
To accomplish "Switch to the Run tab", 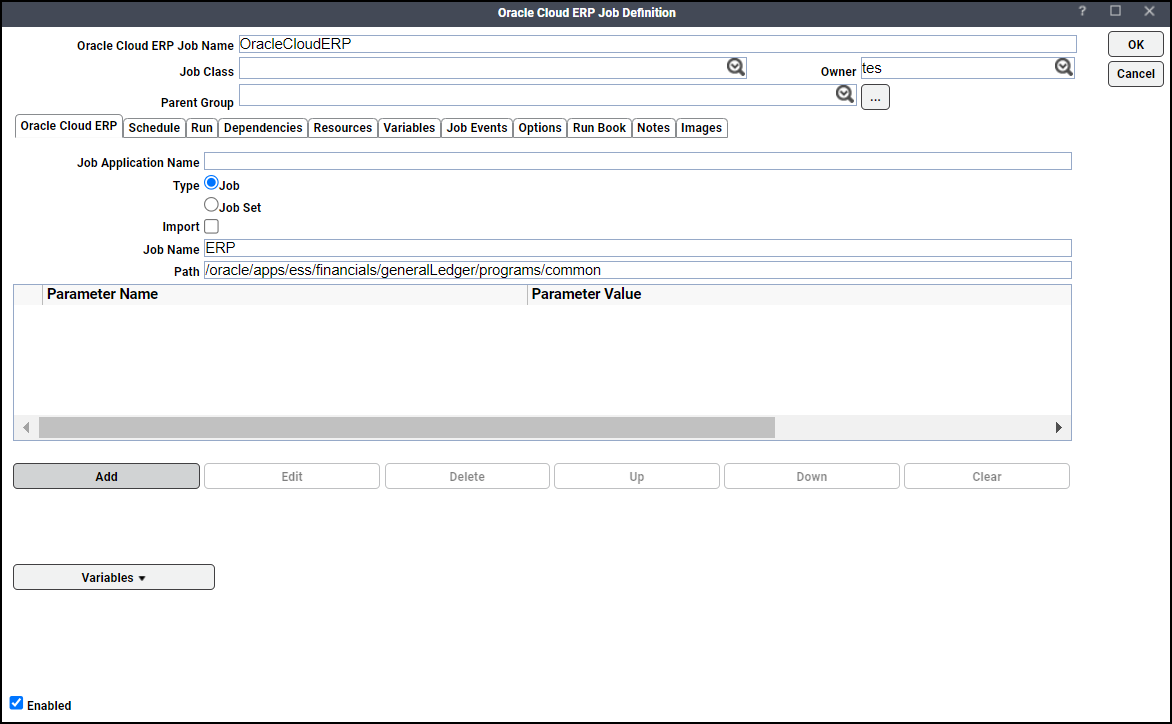I will (202, 128).
